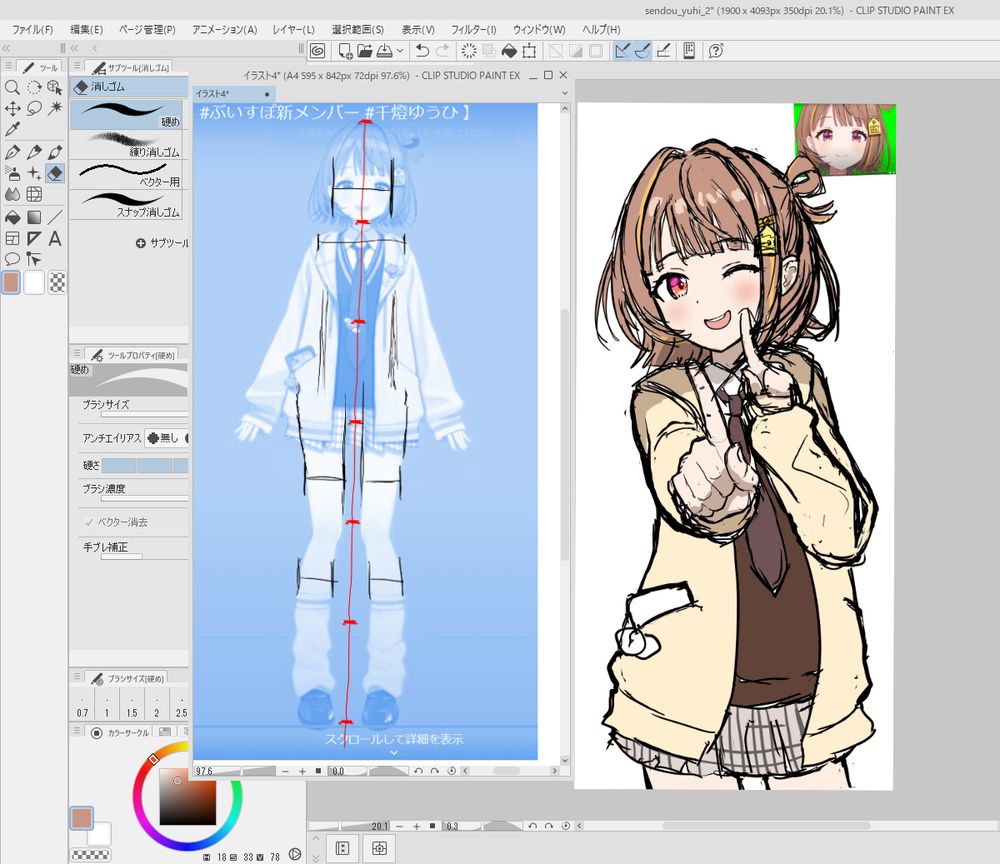
Task: Select the Brush tool
Action: [x=55, y=152]
